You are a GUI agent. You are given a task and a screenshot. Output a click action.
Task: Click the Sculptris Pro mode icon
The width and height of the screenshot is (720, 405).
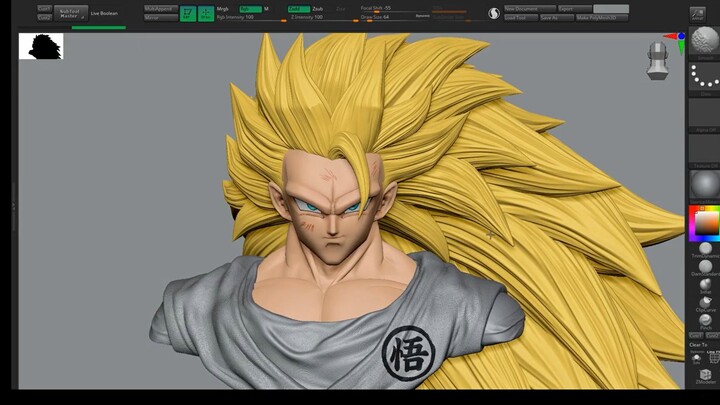494,13
